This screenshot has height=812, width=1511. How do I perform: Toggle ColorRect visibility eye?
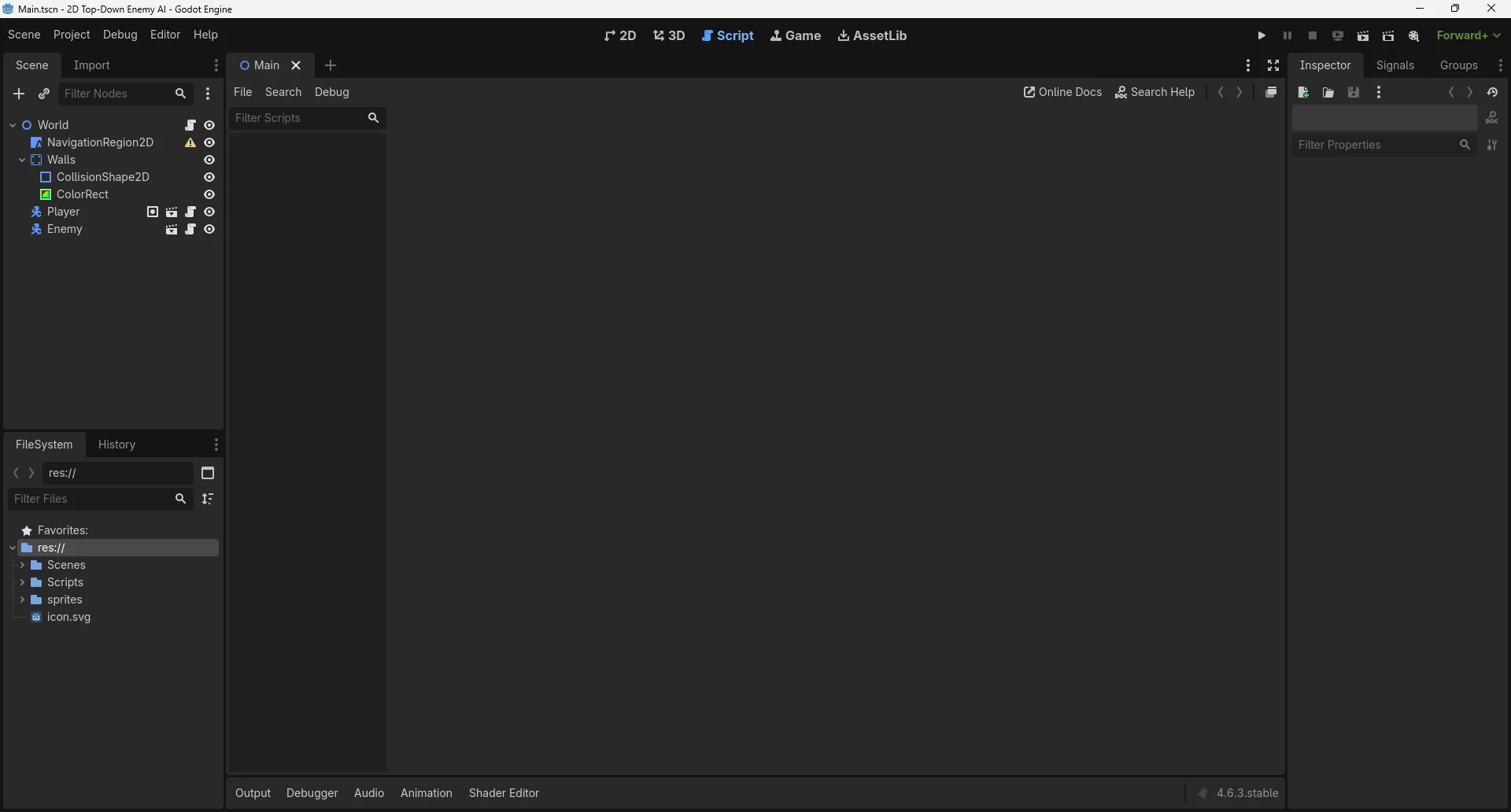[x=209, y=194]
